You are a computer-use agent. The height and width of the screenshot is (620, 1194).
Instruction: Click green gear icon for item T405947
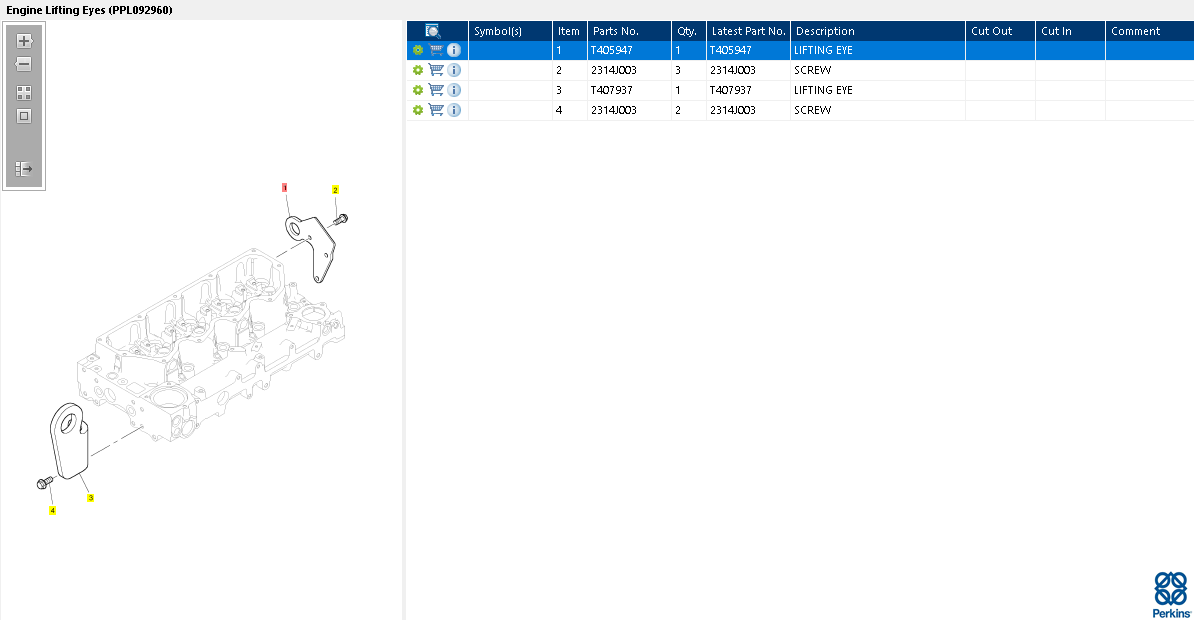pos(417,50)
